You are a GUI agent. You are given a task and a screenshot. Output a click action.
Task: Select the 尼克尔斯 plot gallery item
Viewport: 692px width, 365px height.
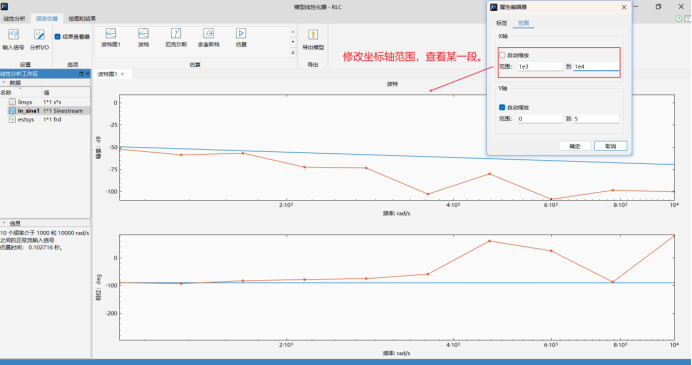coord(176,38)
